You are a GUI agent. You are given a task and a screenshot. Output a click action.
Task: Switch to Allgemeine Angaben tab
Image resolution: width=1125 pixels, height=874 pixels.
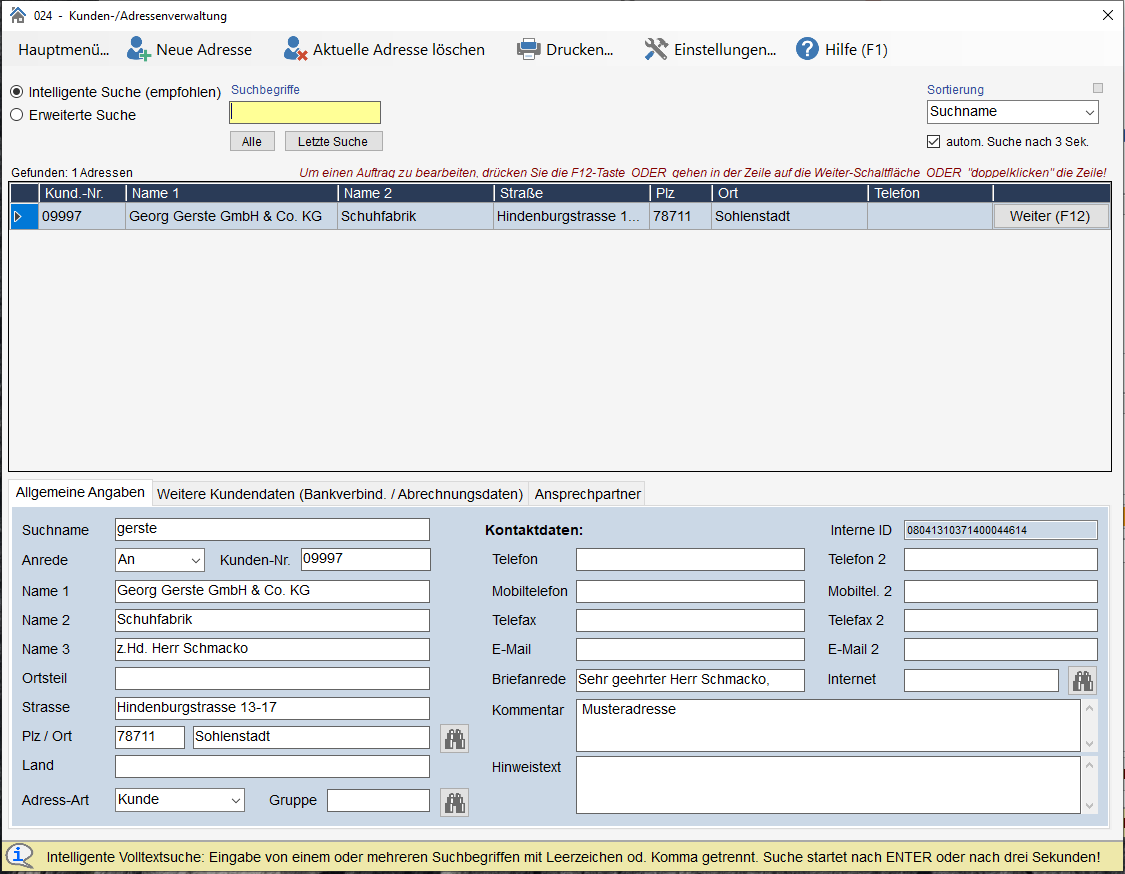click(x=80, y=493)
